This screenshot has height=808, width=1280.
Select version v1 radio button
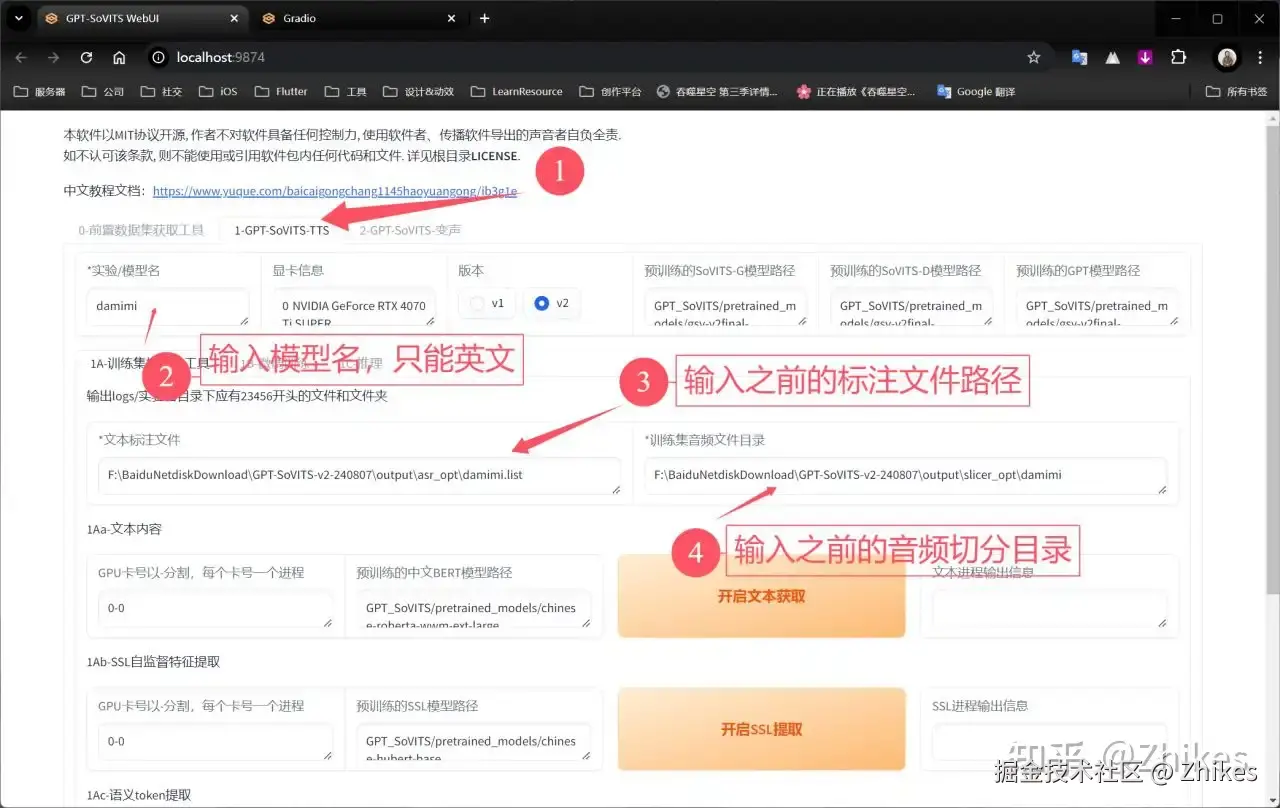coord(487,303)
